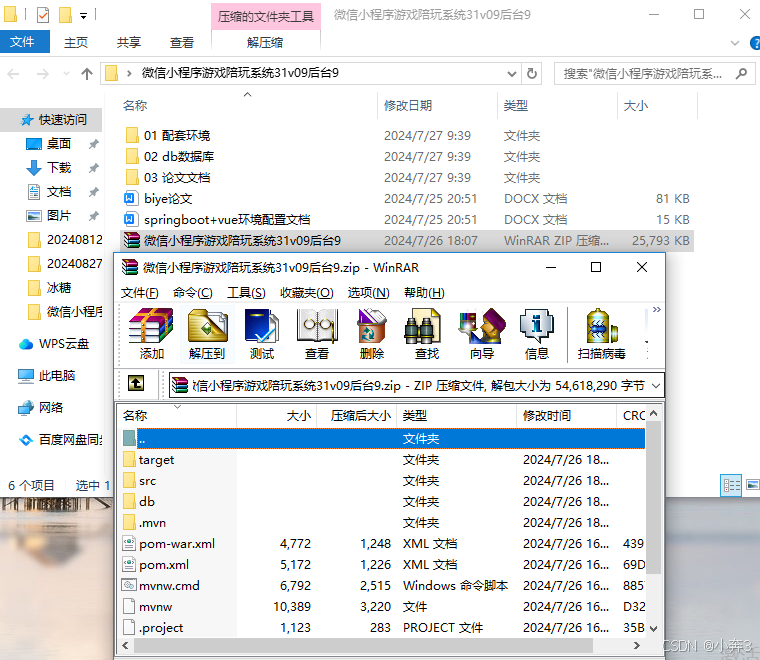Expand the Explorer ribbon chevron
Screen dimensions: 760x660
pyautogui.click(x=735, y=43)
